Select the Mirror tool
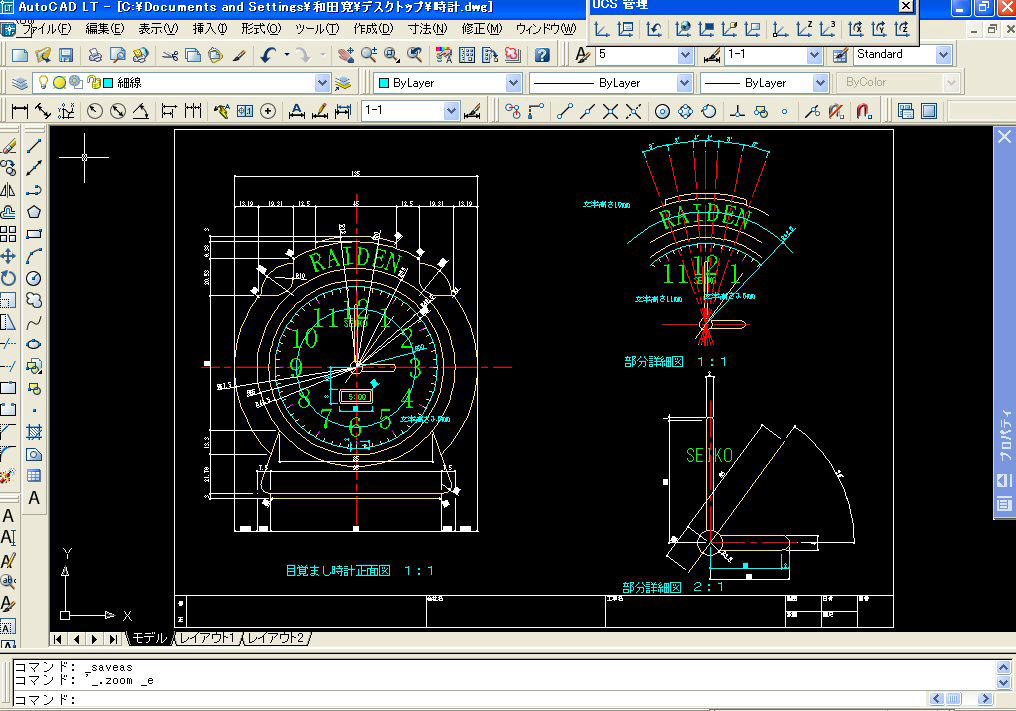Image resolution: width=1016 pixels, height=711 pixels. tap(8, 190)
